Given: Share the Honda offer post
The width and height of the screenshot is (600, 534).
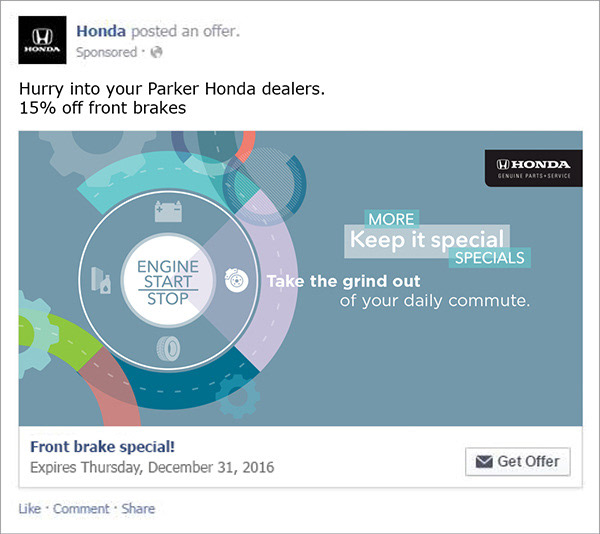Looking at the screenshot, I should (138, 509).
